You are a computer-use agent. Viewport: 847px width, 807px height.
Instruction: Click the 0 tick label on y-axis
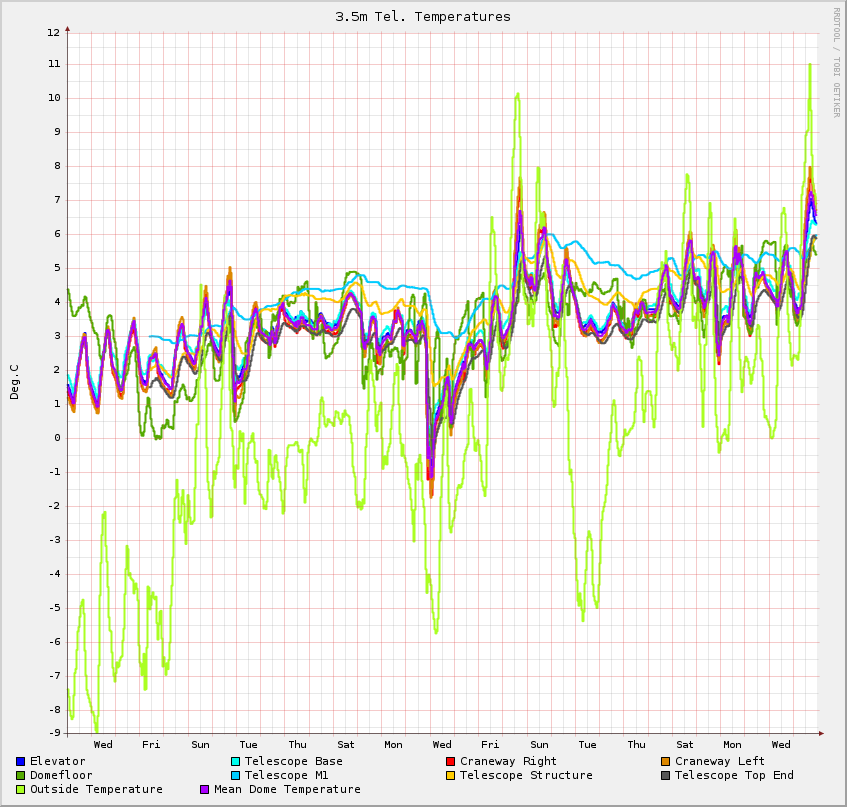[56, 438]
